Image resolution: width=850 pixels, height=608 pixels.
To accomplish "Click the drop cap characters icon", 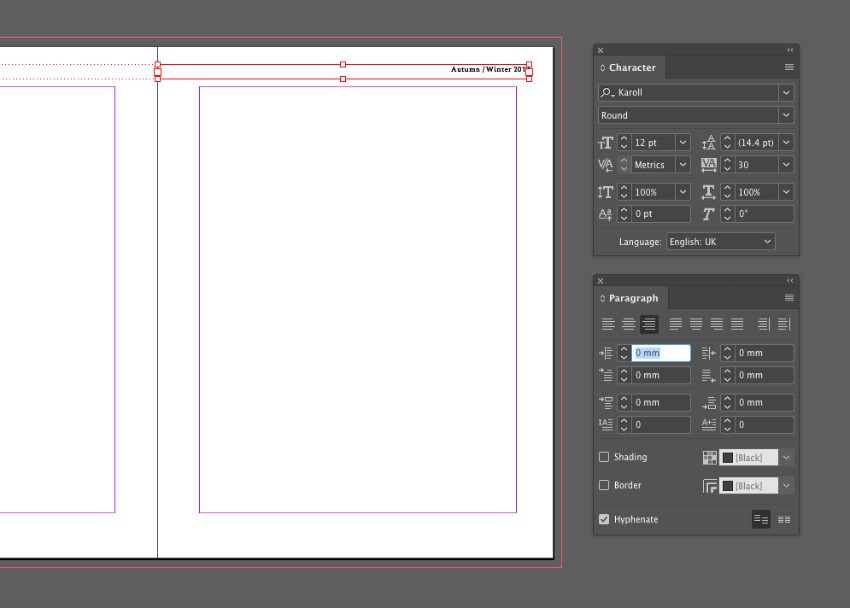I will [x=709, y=425].
